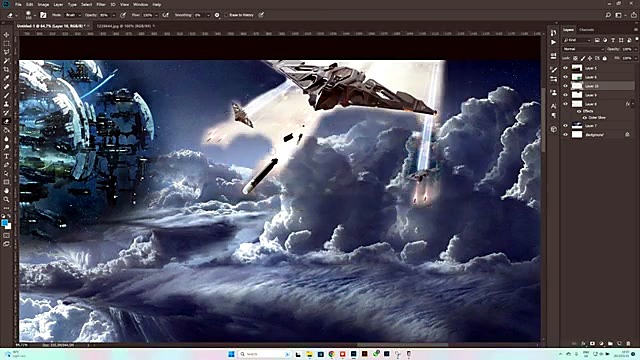Screen dimensions: 640x360
Task: Open the layer blend mode Normal dropdown
Action: (x=583, y=49)
